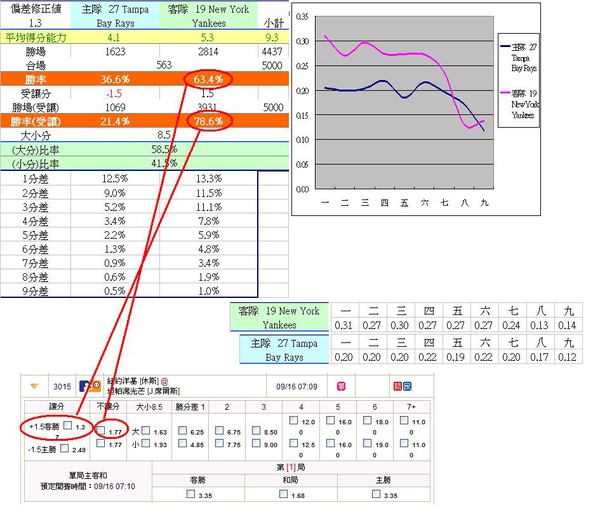Check the margin 6 box at 19.00

[367, 443]
